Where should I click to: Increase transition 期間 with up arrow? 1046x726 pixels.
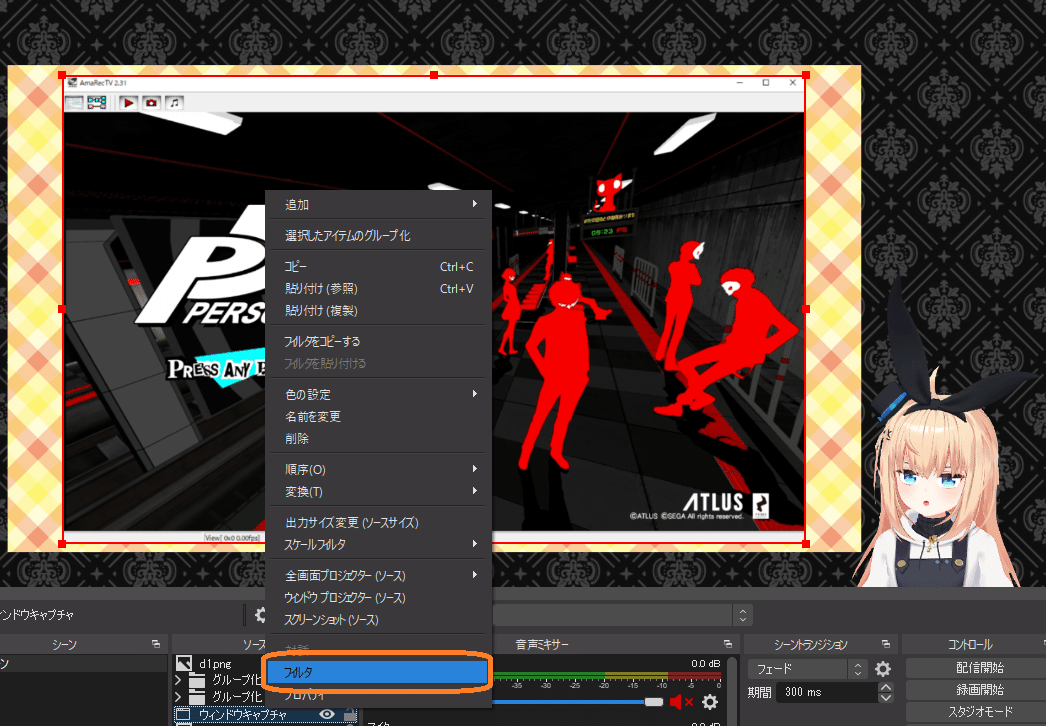(885, 687)
